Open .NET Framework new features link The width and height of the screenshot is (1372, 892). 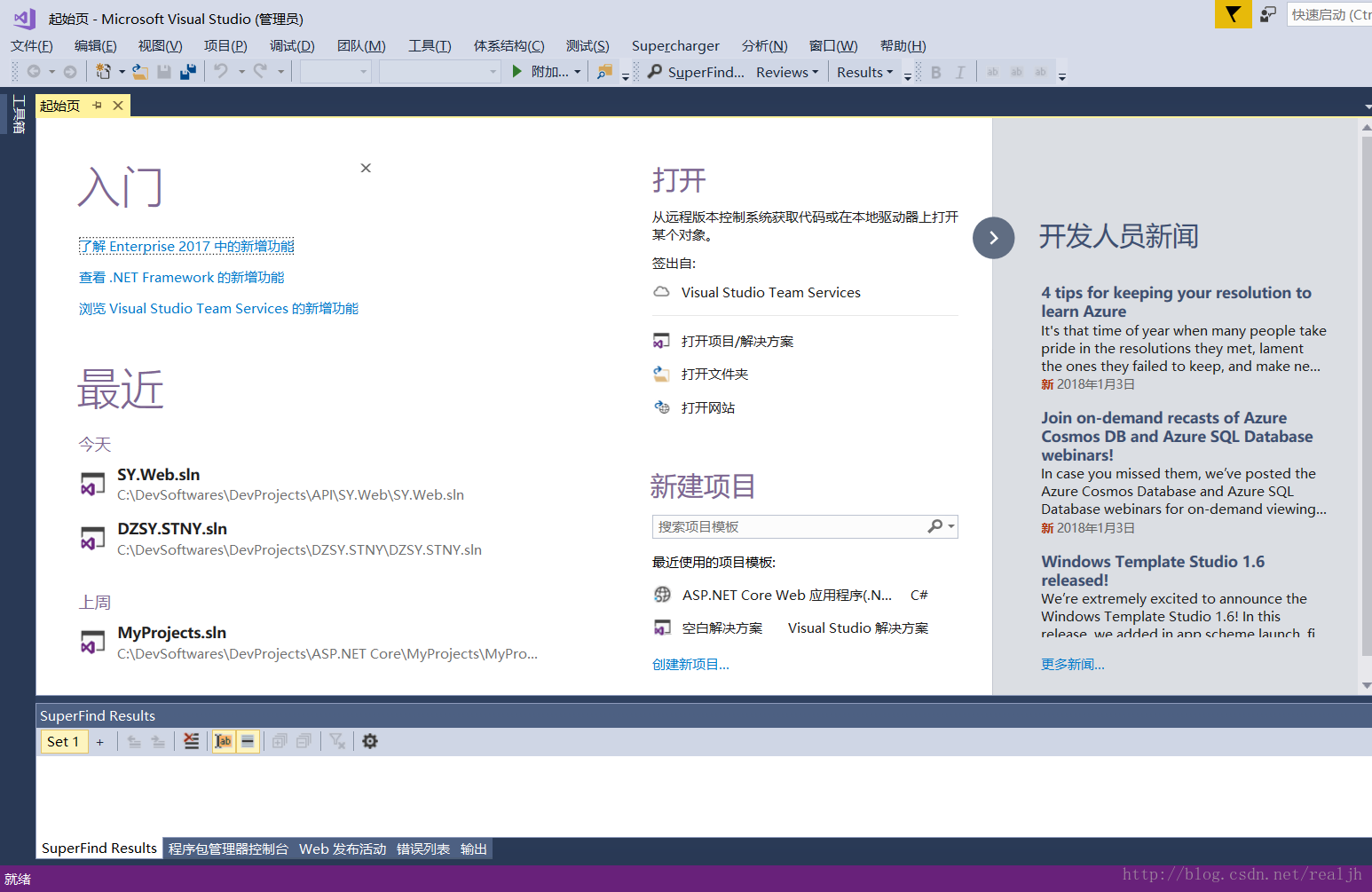click(x=181, y=278)
